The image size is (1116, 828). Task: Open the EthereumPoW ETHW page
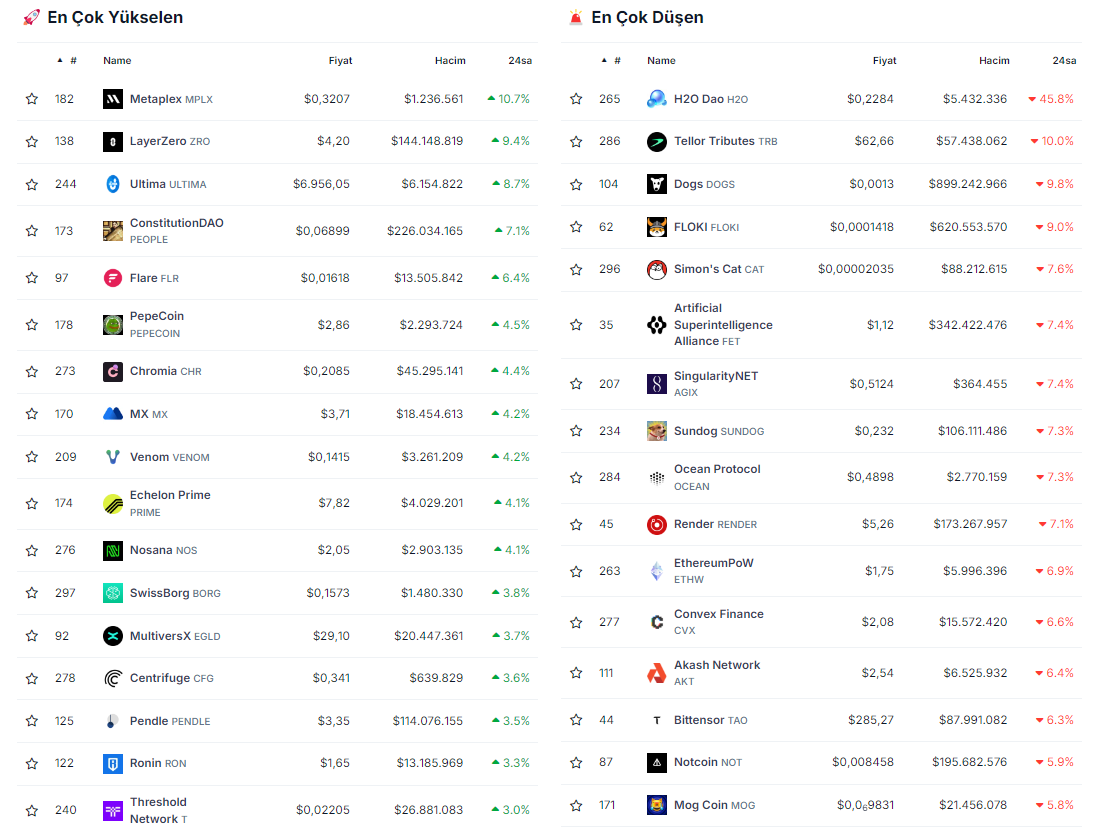[x=714, y=571]
